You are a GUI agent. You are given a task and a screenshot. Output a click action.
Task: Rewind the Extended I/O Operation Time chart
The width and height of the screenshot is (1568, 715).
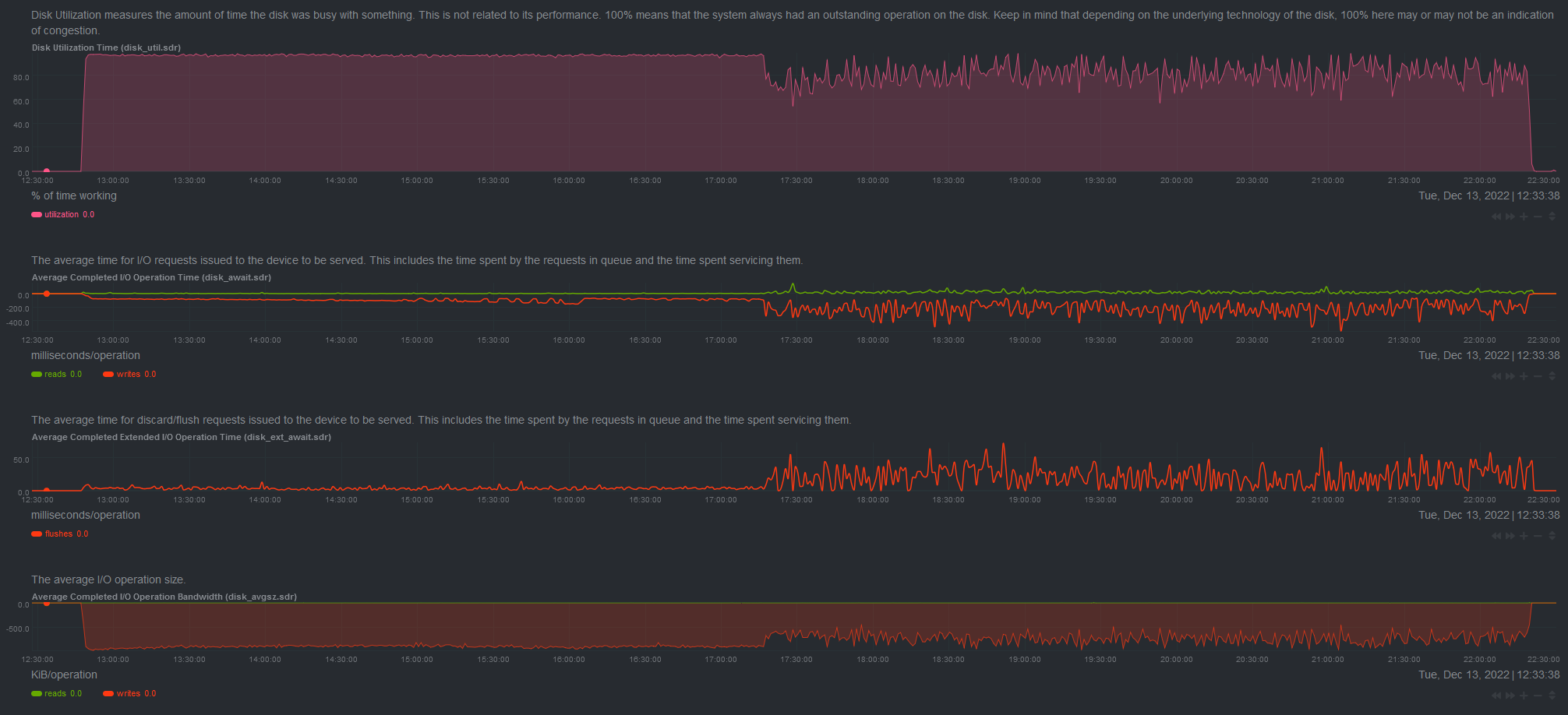coord(1496,536)
